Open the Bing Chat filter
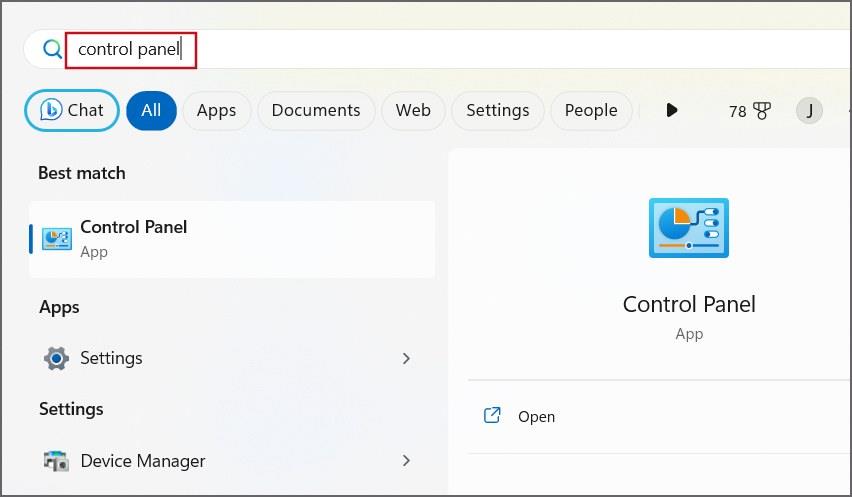852x497 pixels. [x=72, y=110]
